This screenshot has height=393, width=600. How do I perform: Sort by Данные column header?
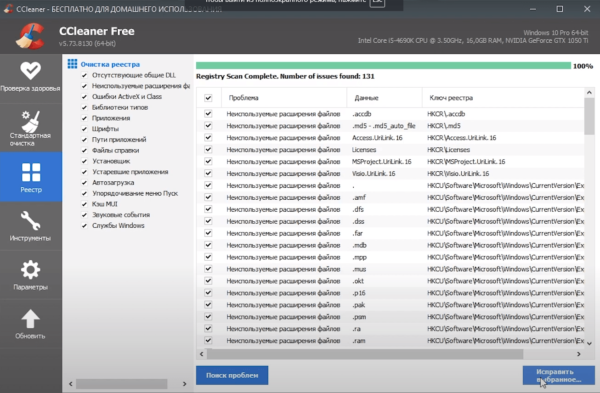pyautogui.click(x=384, y=98)
